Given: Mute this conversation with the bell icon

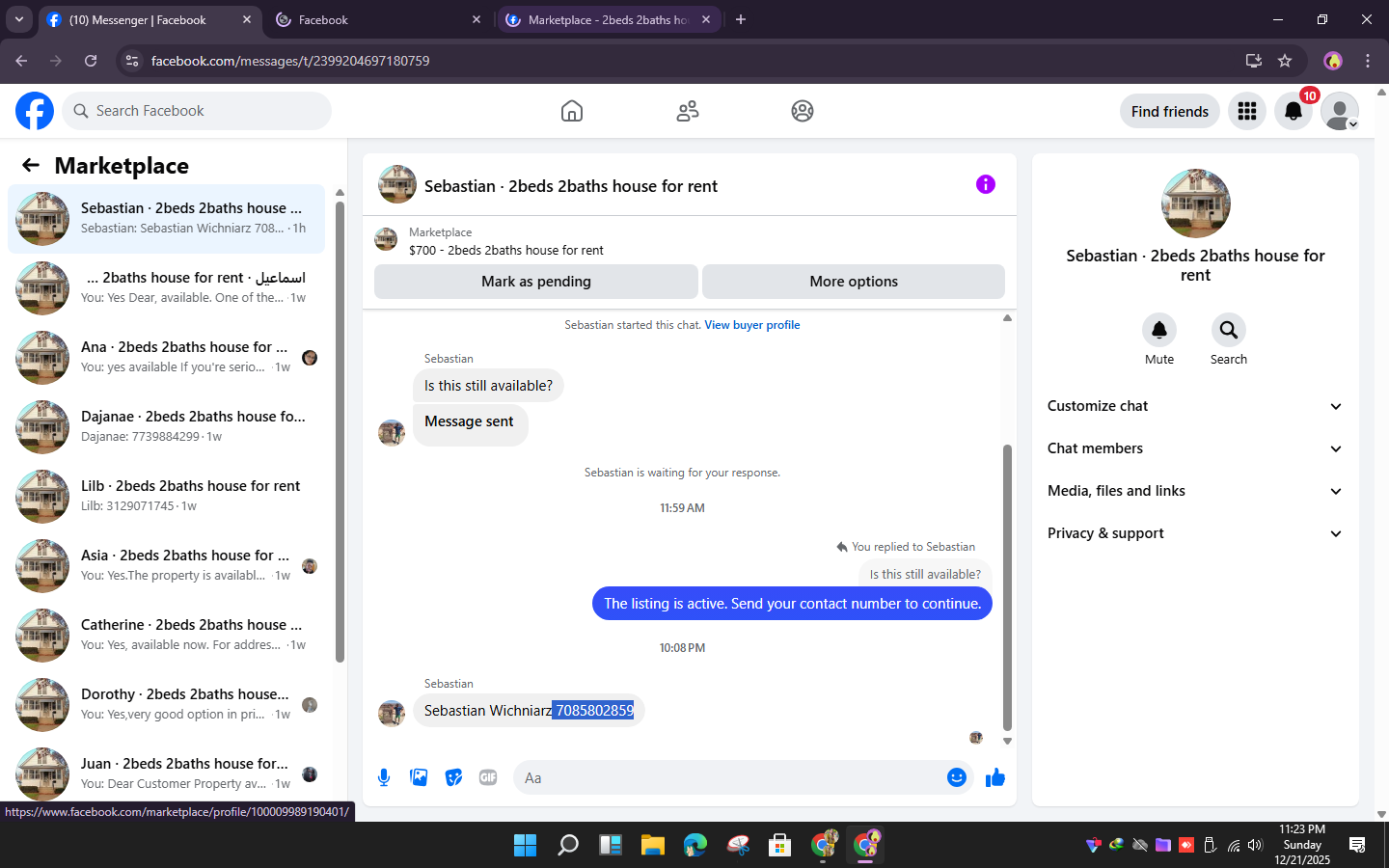Looking at the screenshot, I should click(1159, 330).
